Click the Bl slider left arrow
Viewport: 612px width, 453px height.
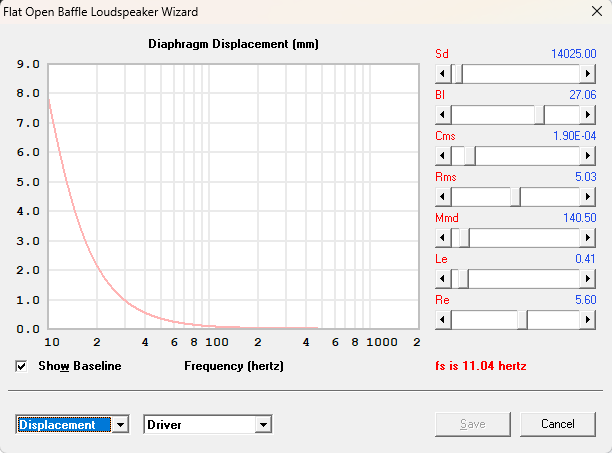443,115
